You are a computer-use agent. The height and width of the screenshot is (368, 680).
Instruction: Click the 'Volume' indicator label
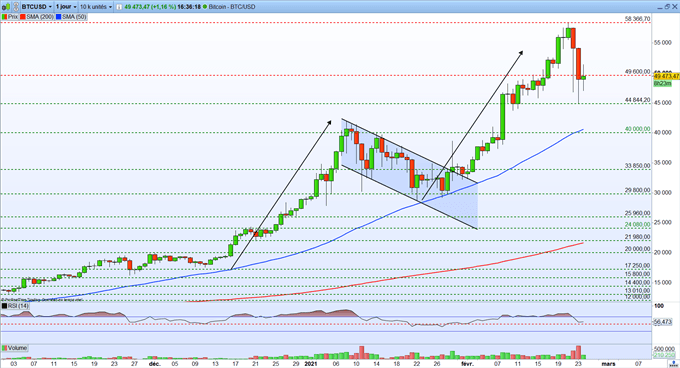pos(17,348)
